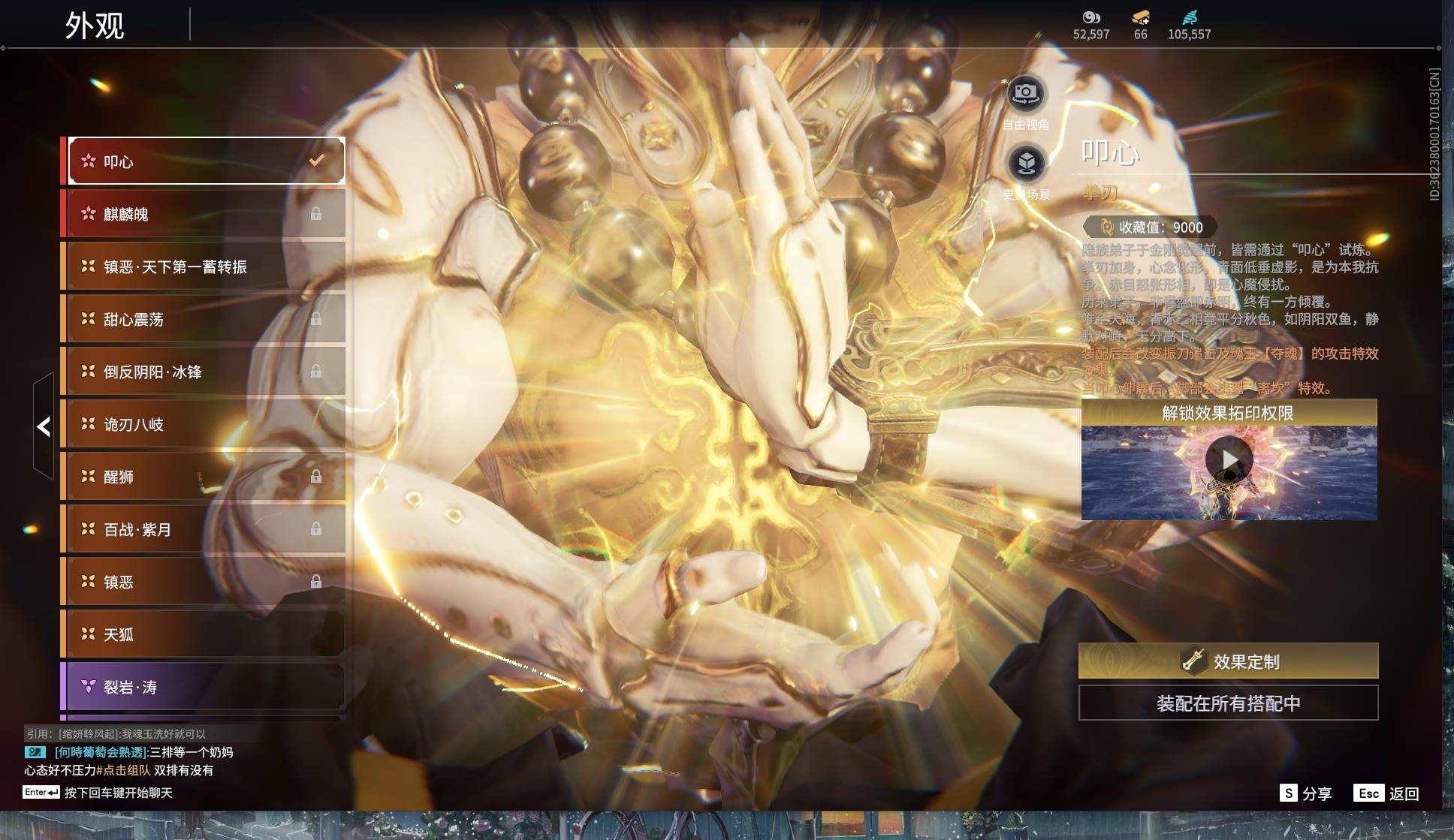
Task: Click the S key icon beside 分享
Action: (x=1288, y=793)
